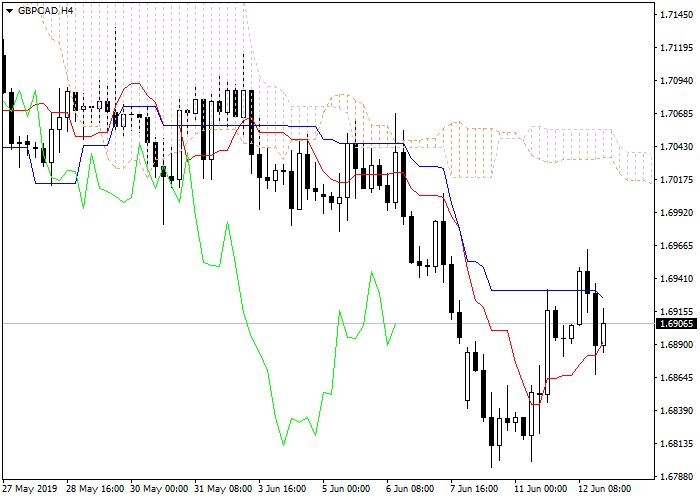Click the 1.69665 price scale label
This screenshot has height=500, width=700.
coord(677,246)
